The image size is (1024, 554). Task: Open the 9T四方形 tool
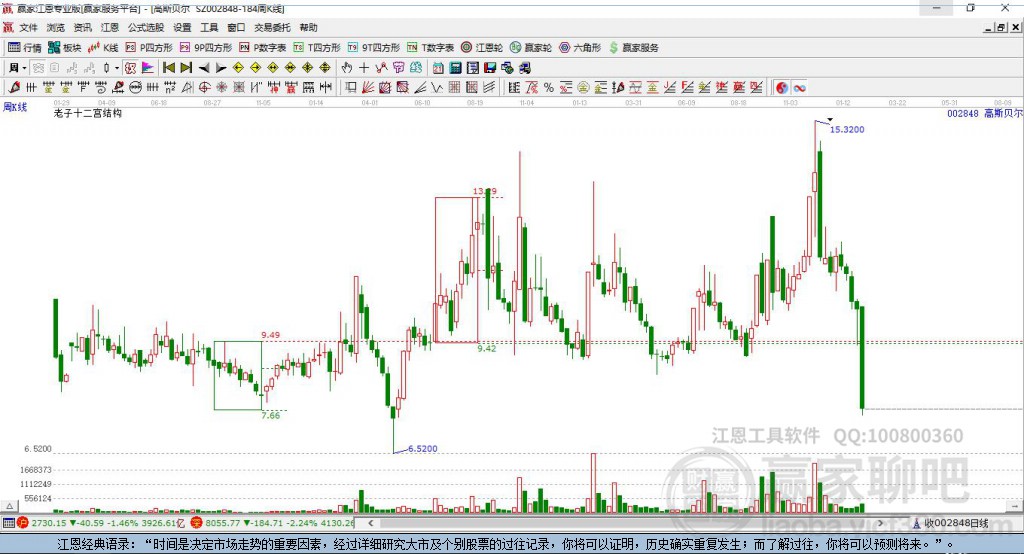(x=374, y=48)
